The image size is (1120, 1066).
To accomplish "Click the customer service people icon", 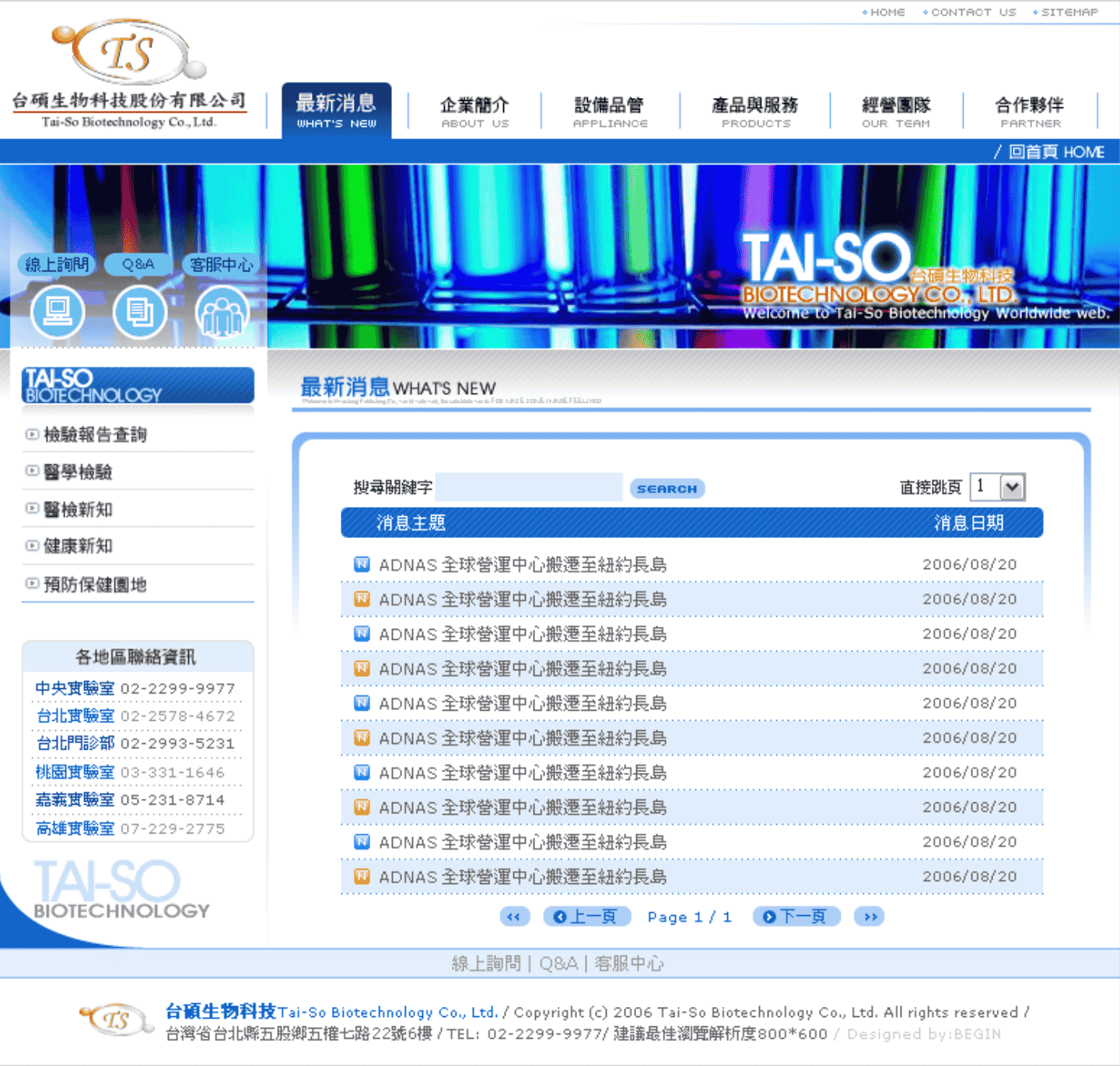I will click(x=222, y=313).
